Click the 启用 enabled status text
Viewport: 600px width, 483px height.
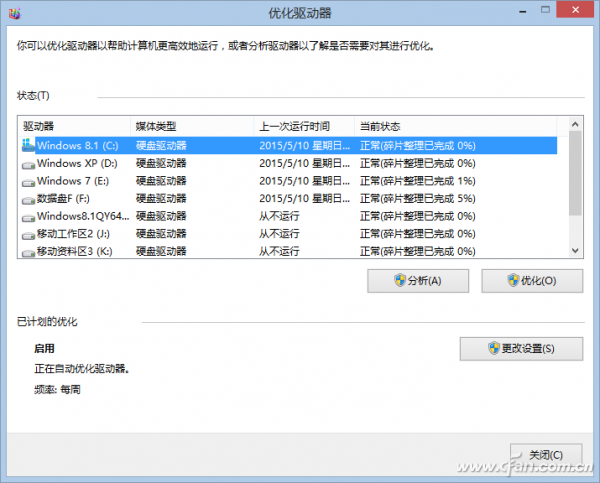pyautogui.click(x=44, y=349)
